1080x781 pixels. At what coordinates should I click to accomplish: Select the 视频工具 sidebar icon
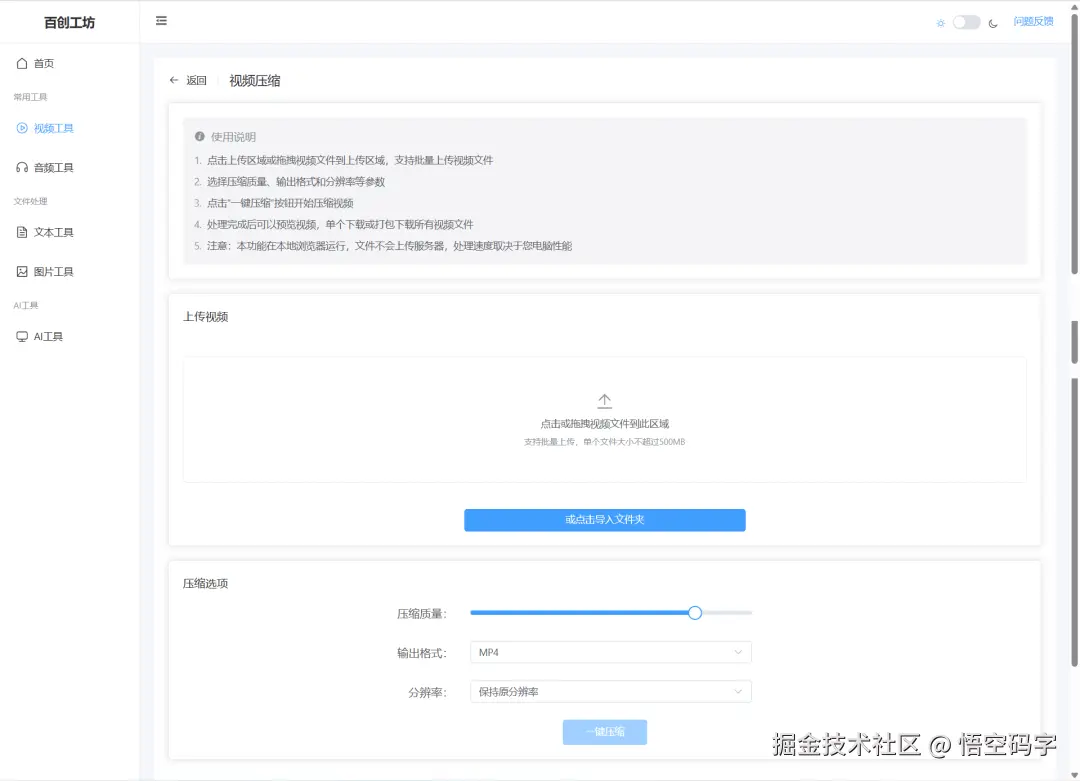[x=23, y=128]
